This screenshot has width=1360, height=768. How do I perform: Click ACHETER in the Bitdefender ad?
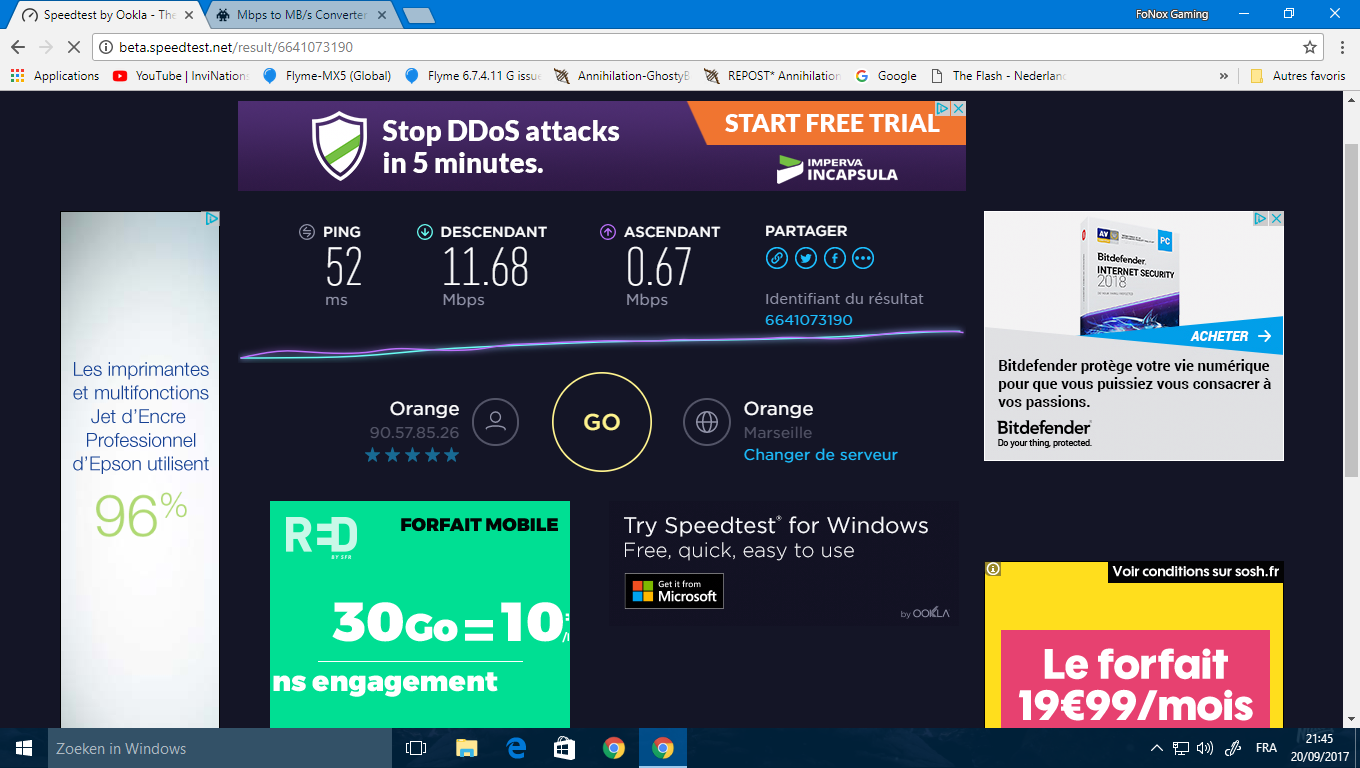1230,336
